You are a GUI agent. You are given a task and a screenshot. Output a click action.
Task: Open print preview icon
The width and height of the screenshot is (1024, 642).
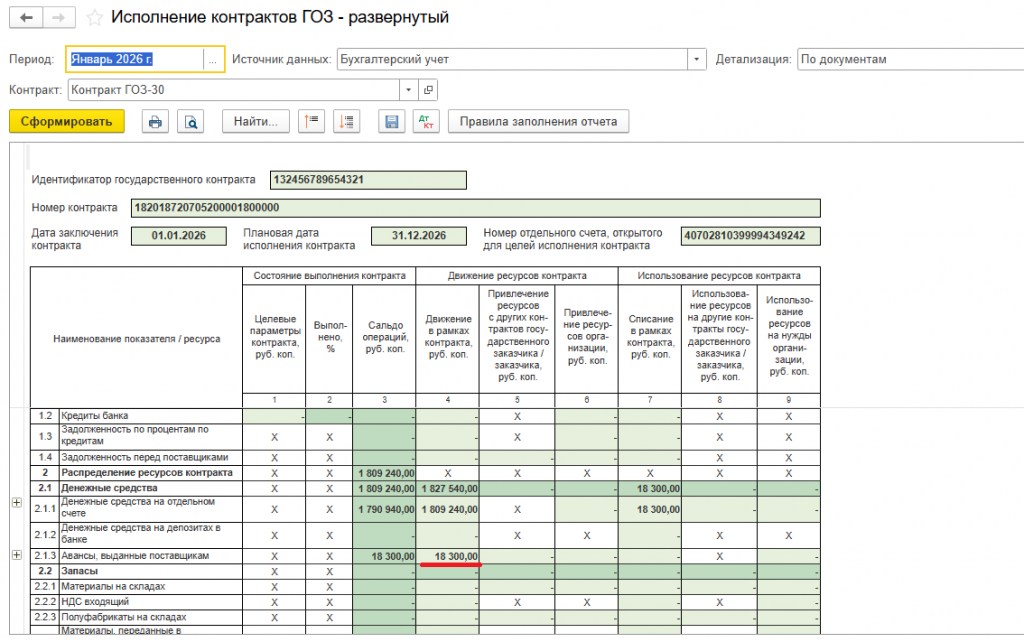[x=191, y=121]
